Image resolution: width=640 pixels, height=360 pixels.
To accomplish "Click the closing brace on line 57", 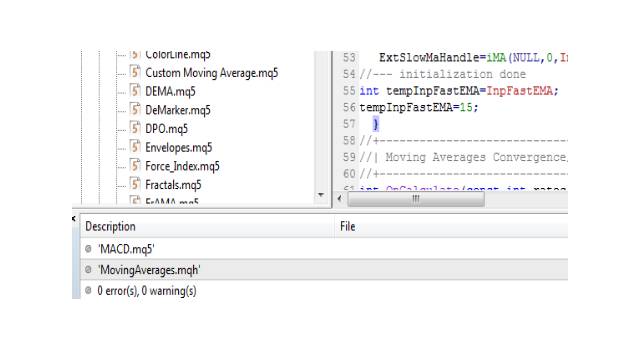I will 376,124.
